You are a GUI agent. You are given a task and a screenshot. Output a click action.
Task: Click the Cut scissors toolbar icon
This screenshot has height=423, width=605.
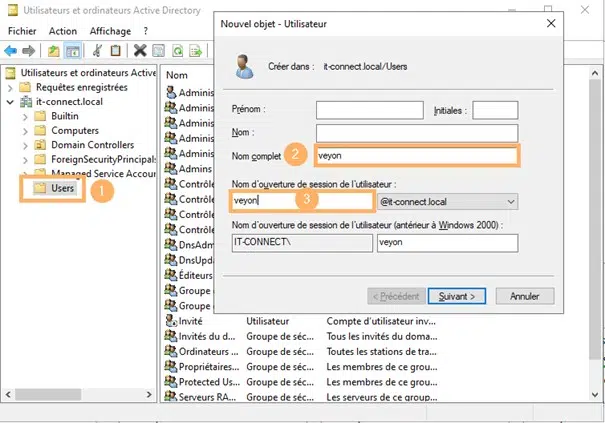click(x=98, y=50)
